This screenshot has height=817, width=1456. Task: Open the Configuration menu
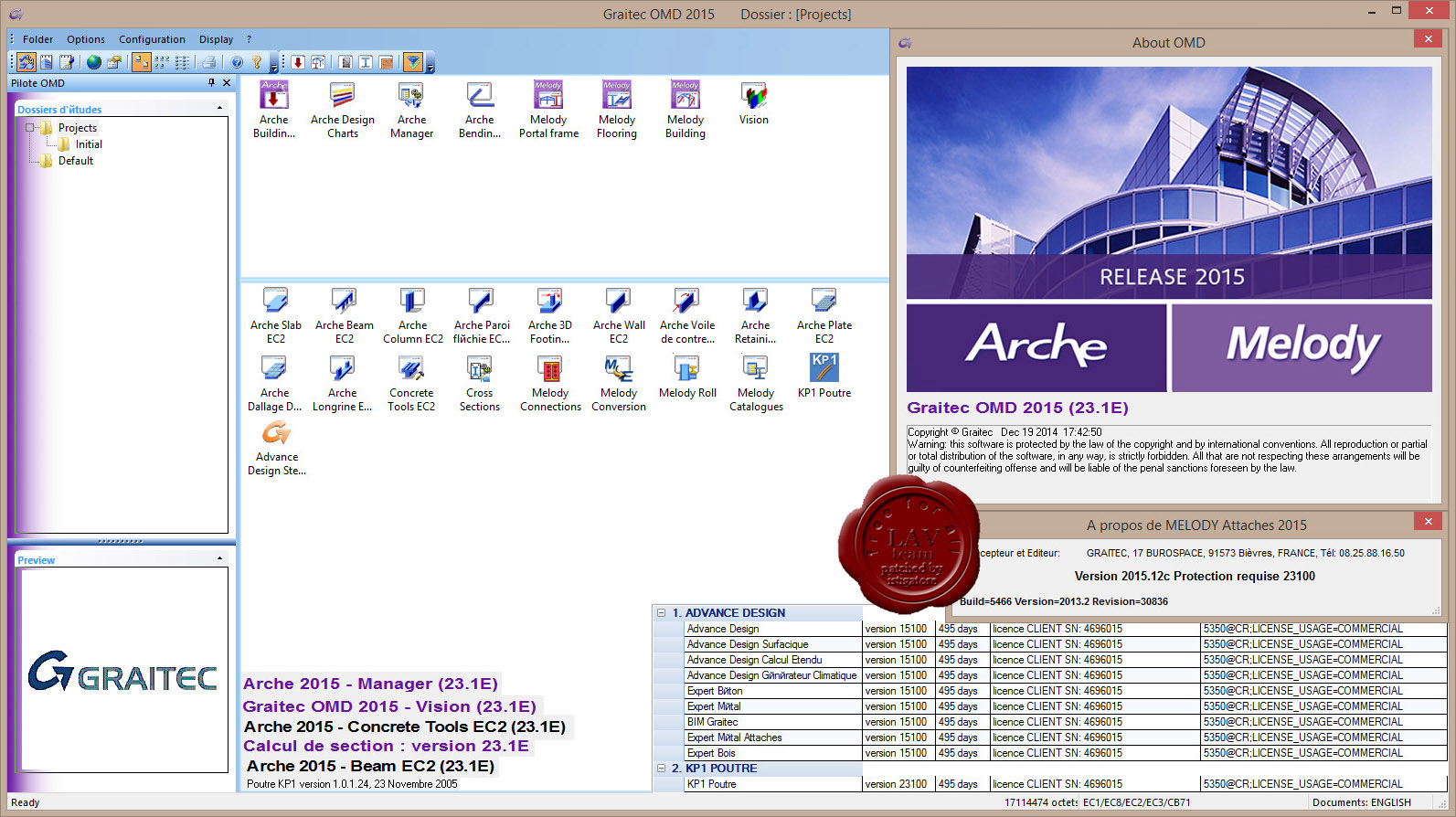pos(152,39)
